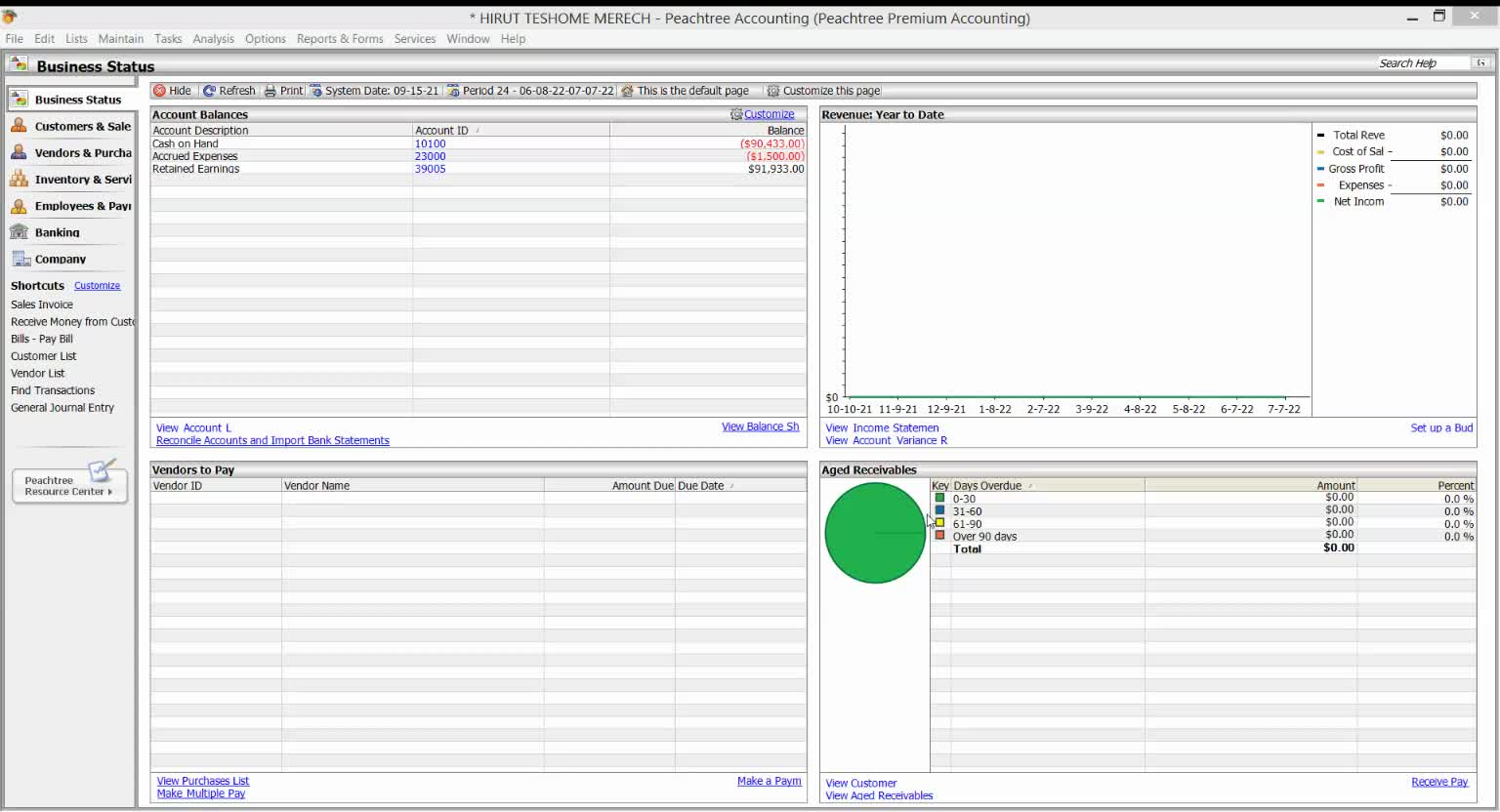Viewport: 1500px width, 812px height.
Task: Open the Customer List shortcut
Action: pos(43,356)
